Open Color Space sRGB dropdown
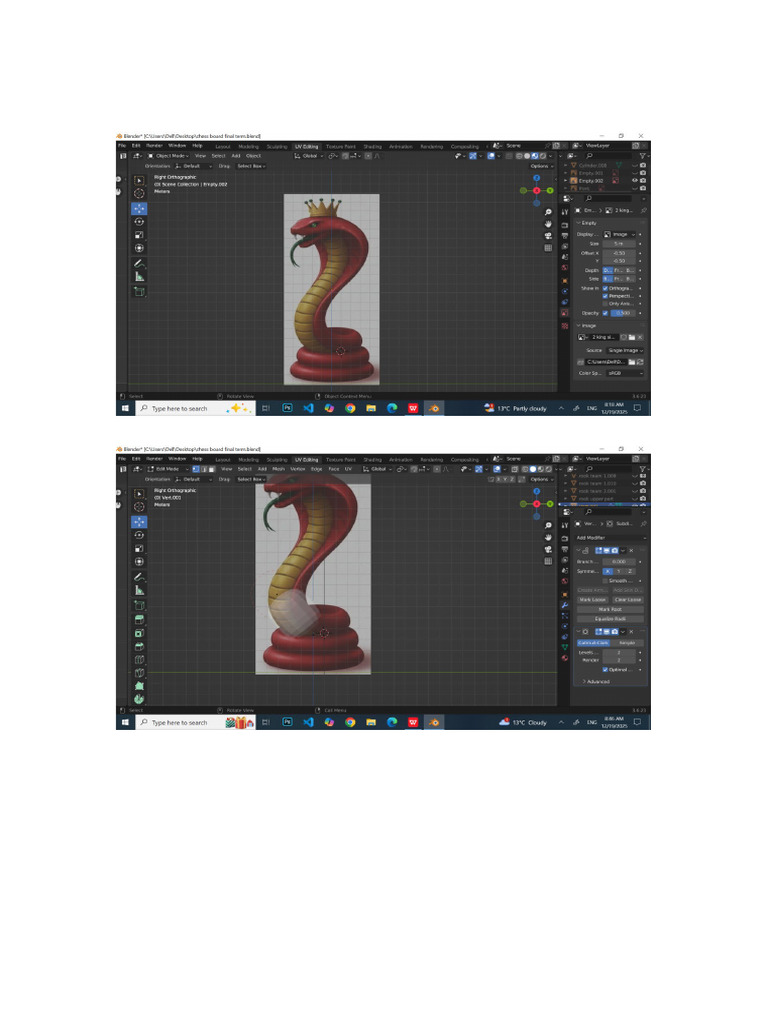The image size is (768, 1024). coord(624,373)
